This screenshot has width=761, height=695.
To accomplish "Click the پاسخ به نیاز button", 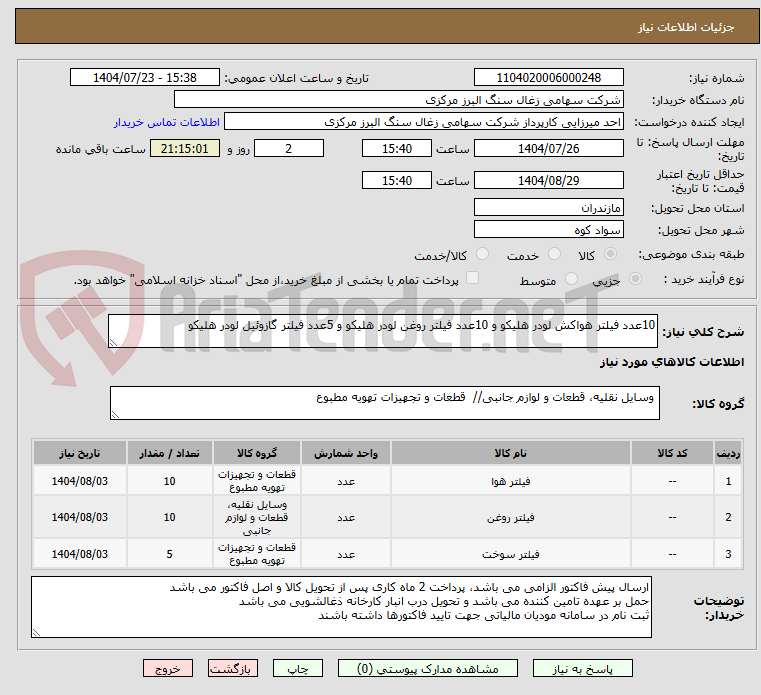I will tap(582, 668).
